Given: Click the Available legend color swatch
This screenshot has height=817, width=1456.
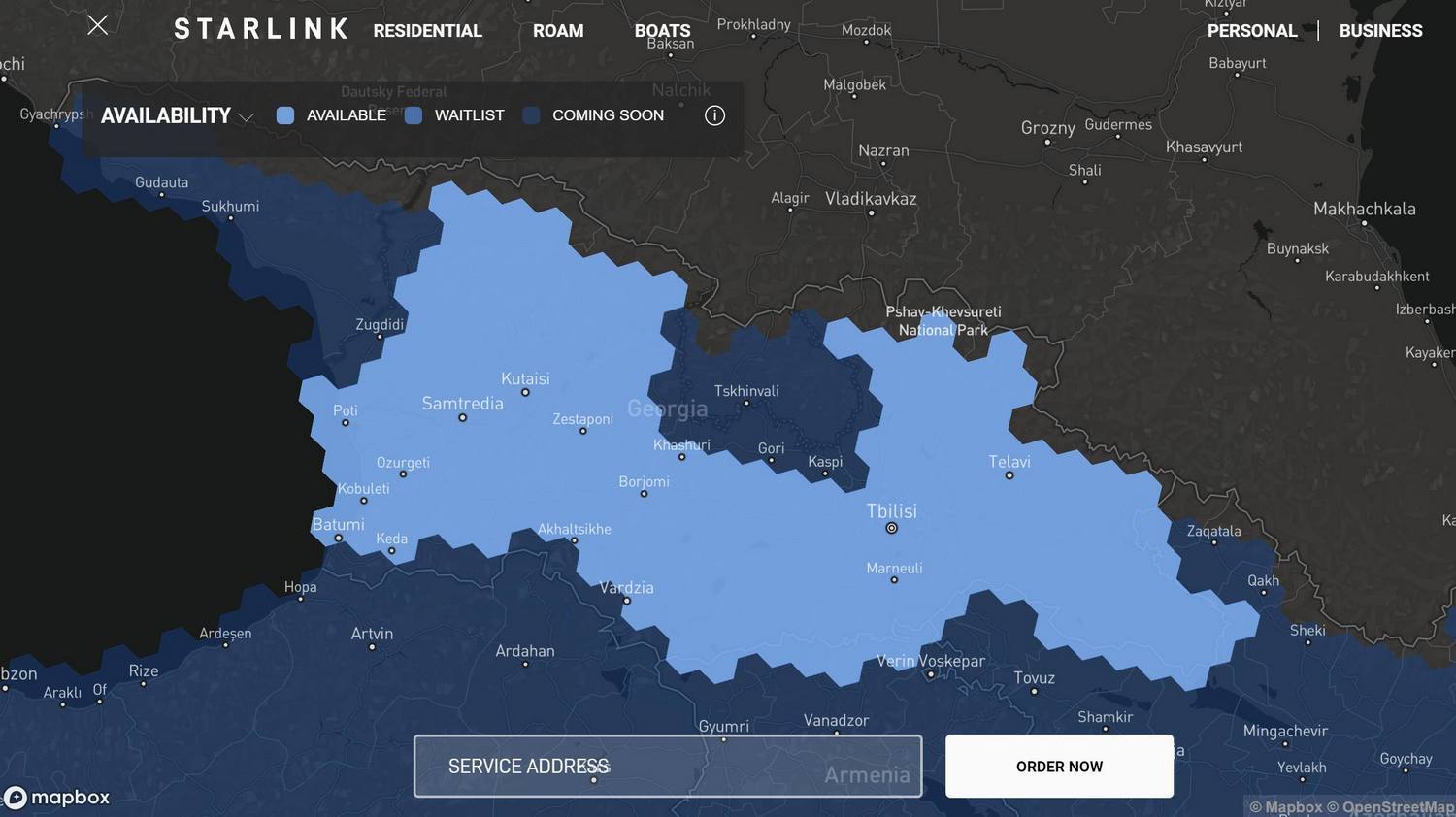Looking at the screenshot, I should [x=285, y=115].
